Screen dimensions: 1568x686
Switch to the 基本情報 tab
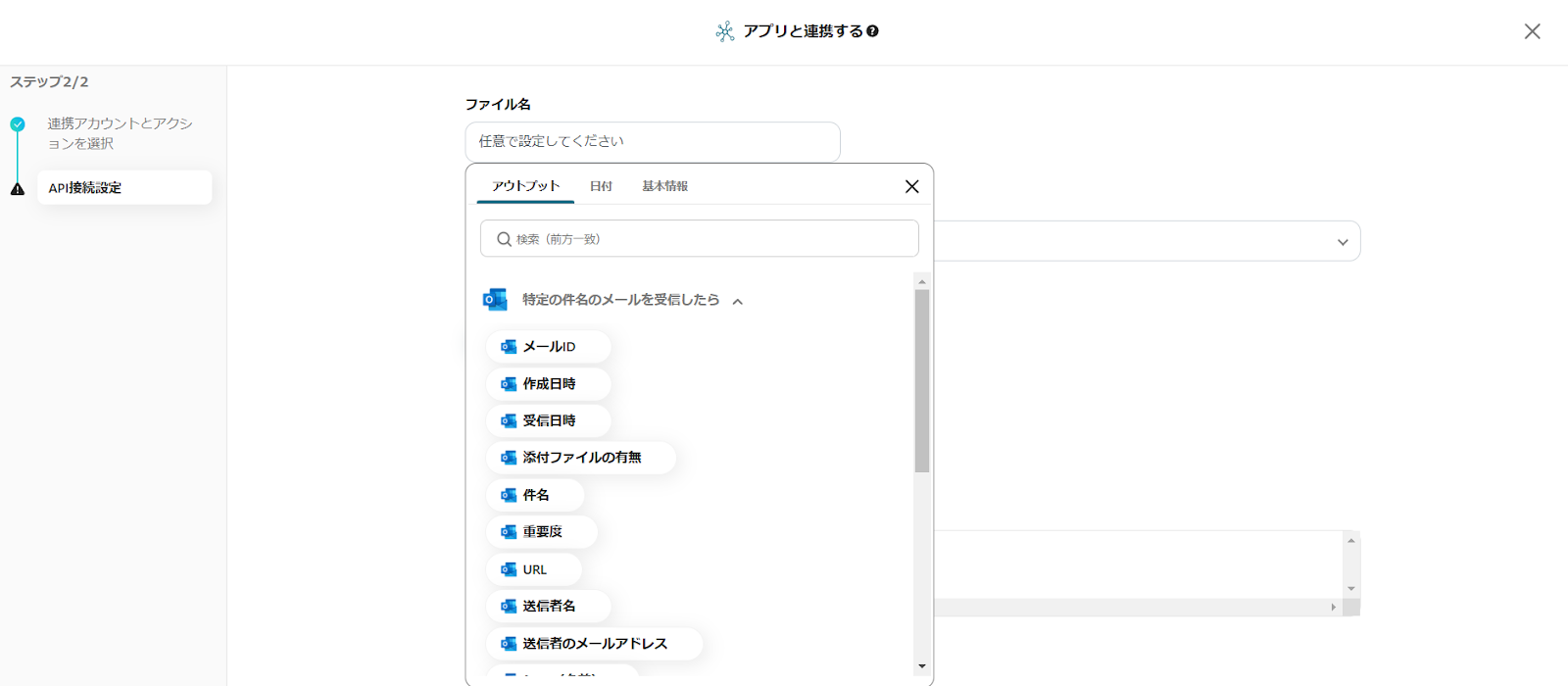point(664,186)
